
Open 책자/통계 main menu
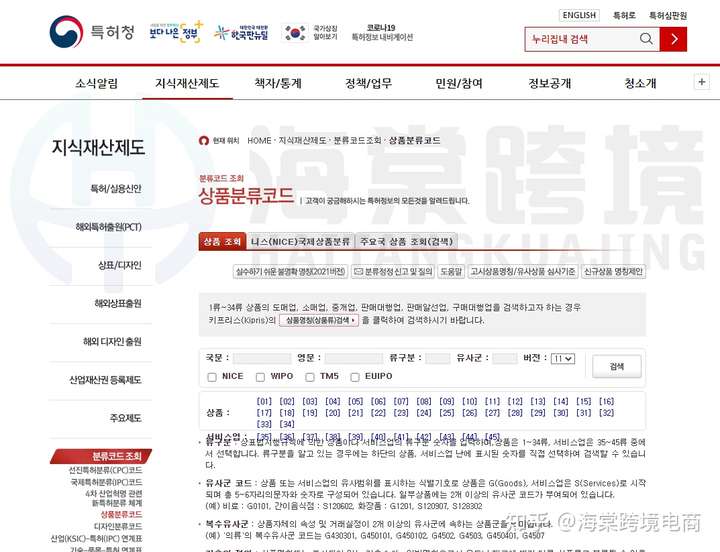click(x=278, y=83)
